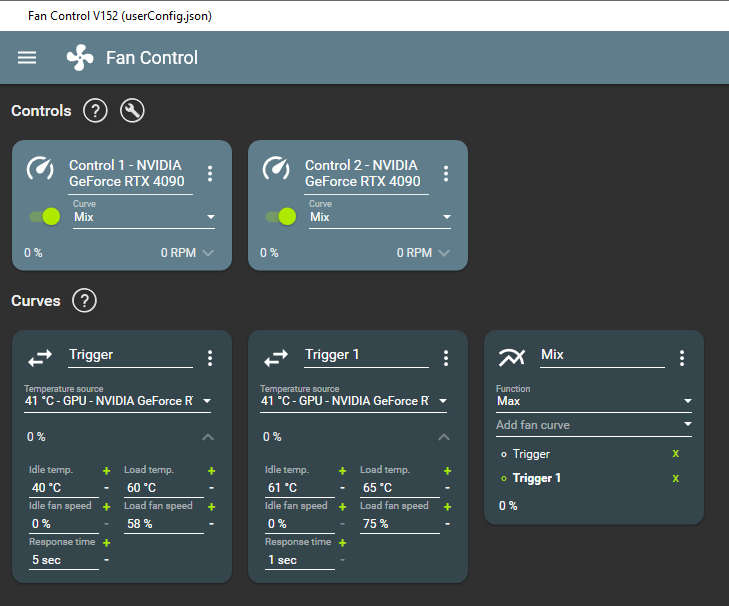This screenshot has height=606, width=729.
Task: Increase Trigger Load temp. with plus
Action: coord(212,471)
